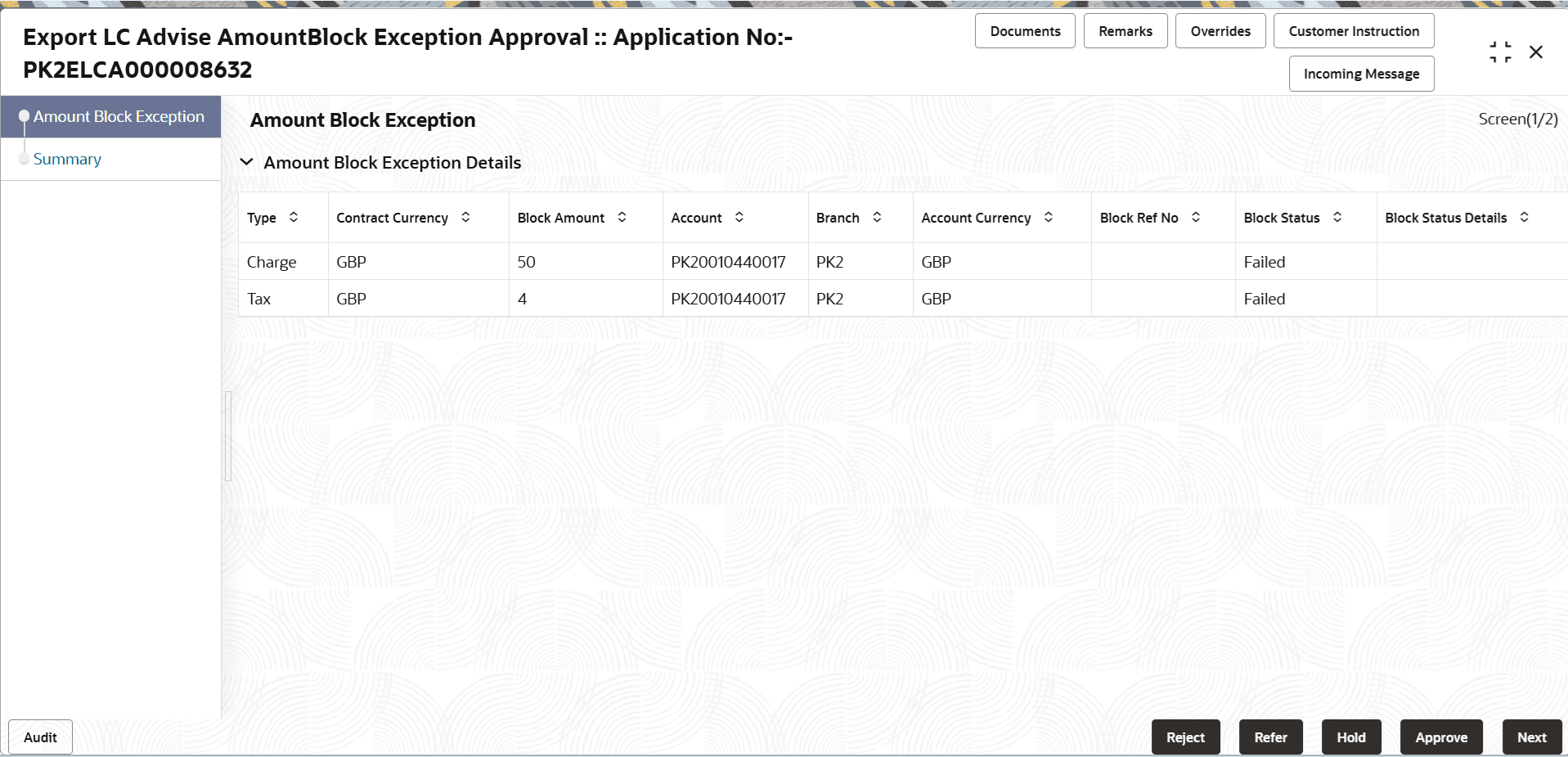The image size is (1568, 757).
Task: View the Overrides
Action: [1220, 31]
